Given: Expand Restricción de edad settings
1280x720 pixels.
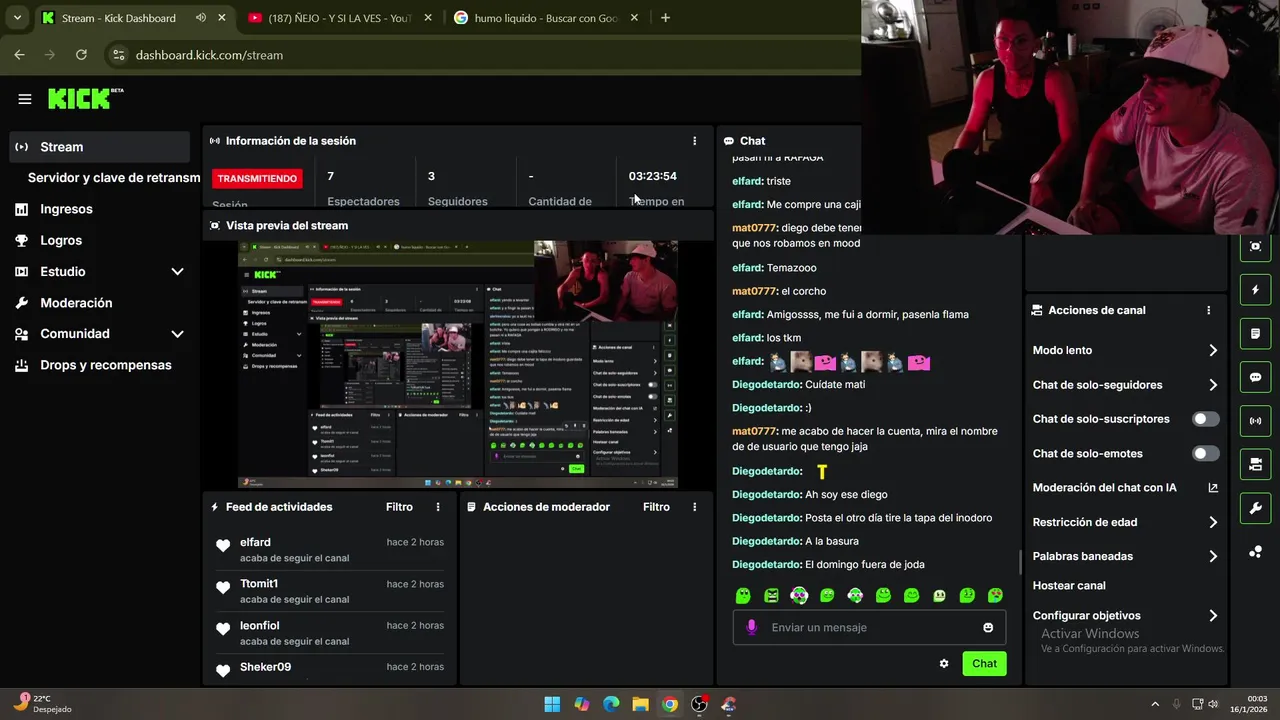Looking at the screenshot, I should click(1126, 522).
